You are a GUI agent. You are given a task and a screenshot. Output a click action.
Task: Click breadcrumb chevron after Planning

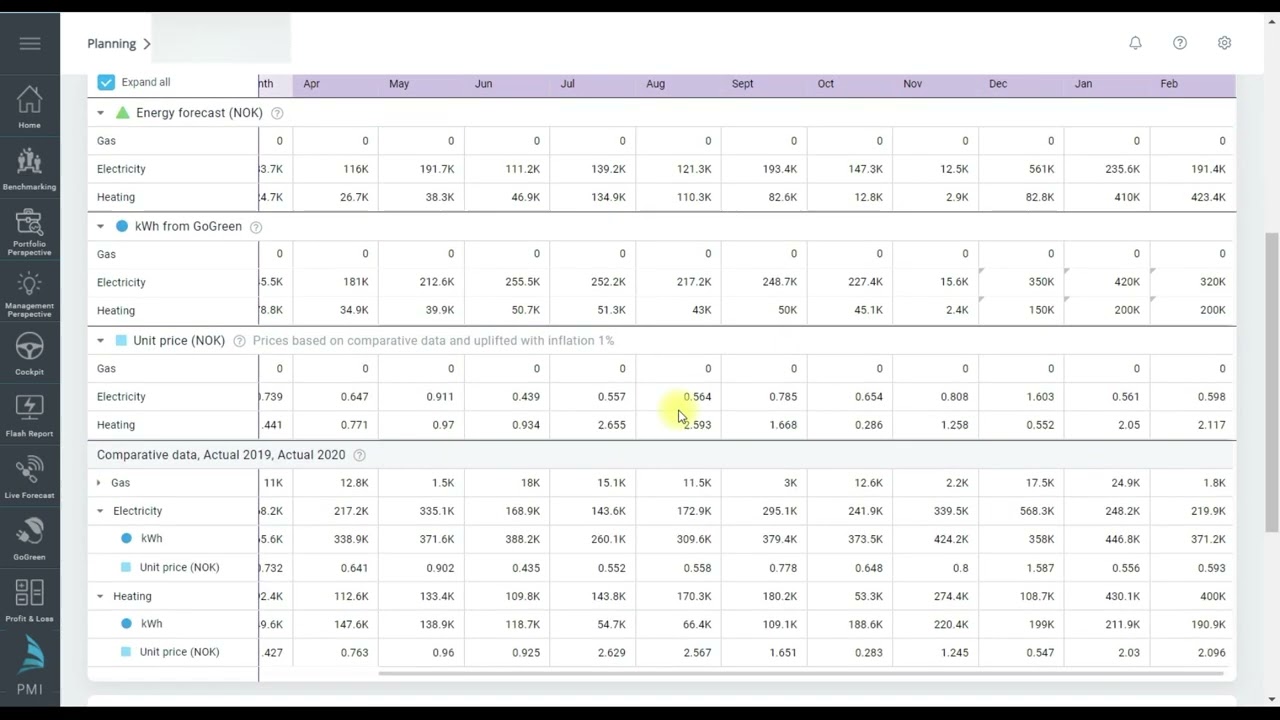click(146, 43)
